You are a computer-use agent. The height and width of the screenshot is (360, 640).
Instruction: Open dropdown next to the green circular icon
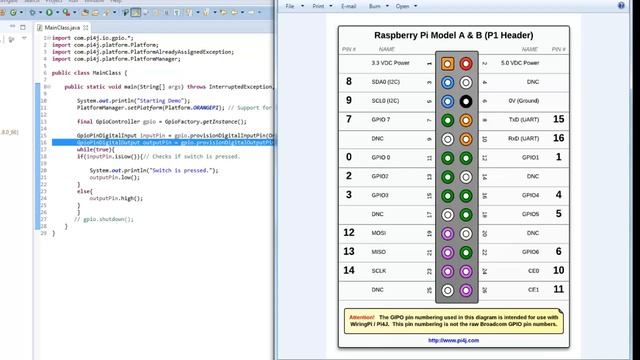[x=21, y=13]
